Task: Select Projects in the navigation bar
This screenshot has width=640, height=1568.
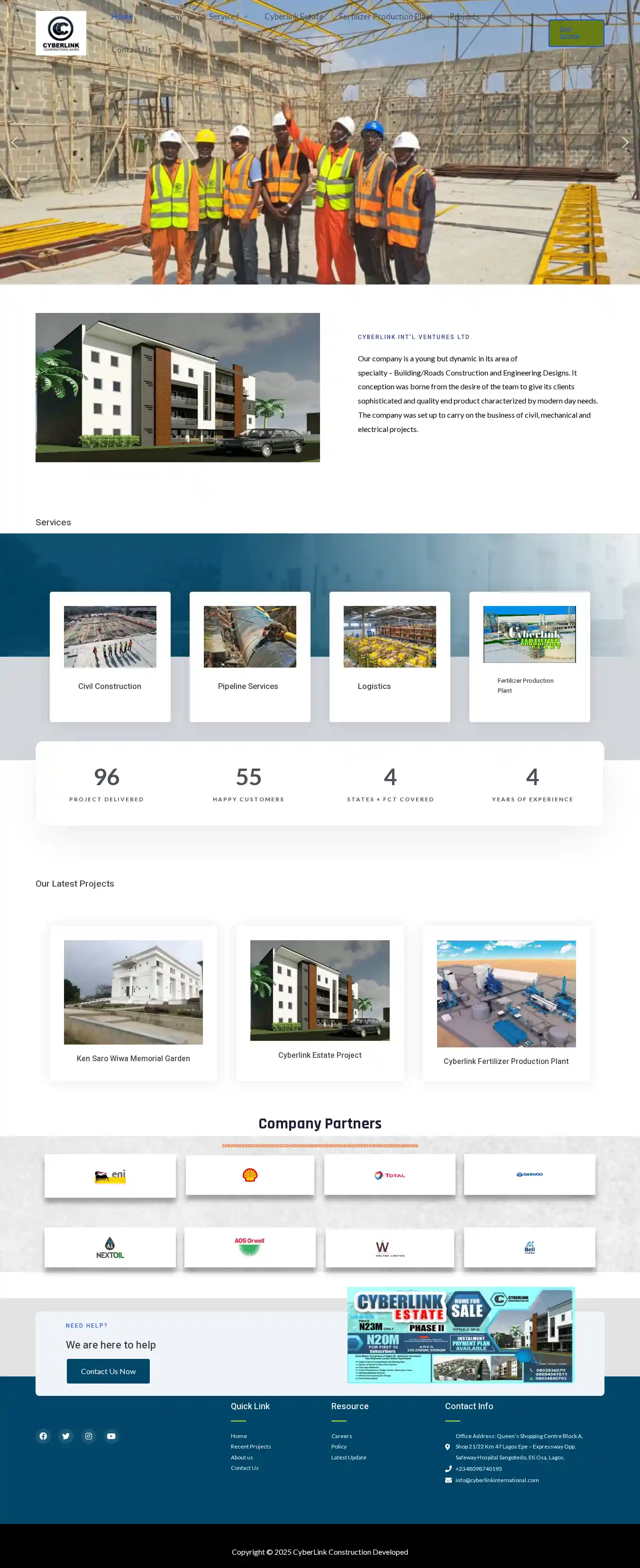Action: [464, 17]
